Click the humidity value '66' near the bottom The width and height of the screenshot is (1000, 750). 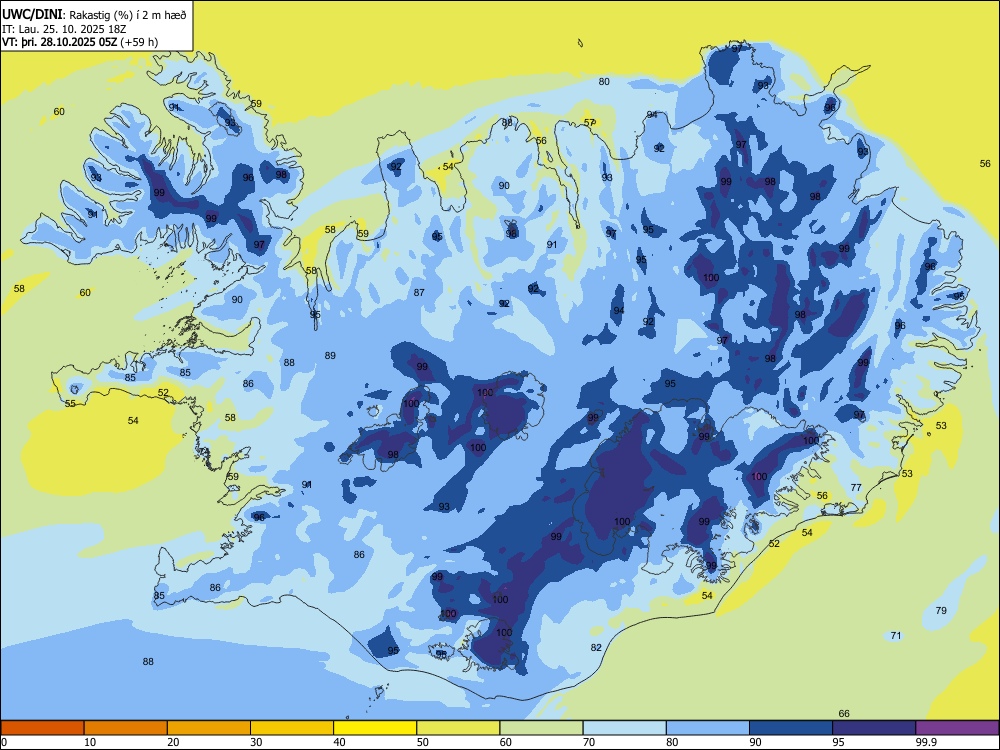(844, 714)
